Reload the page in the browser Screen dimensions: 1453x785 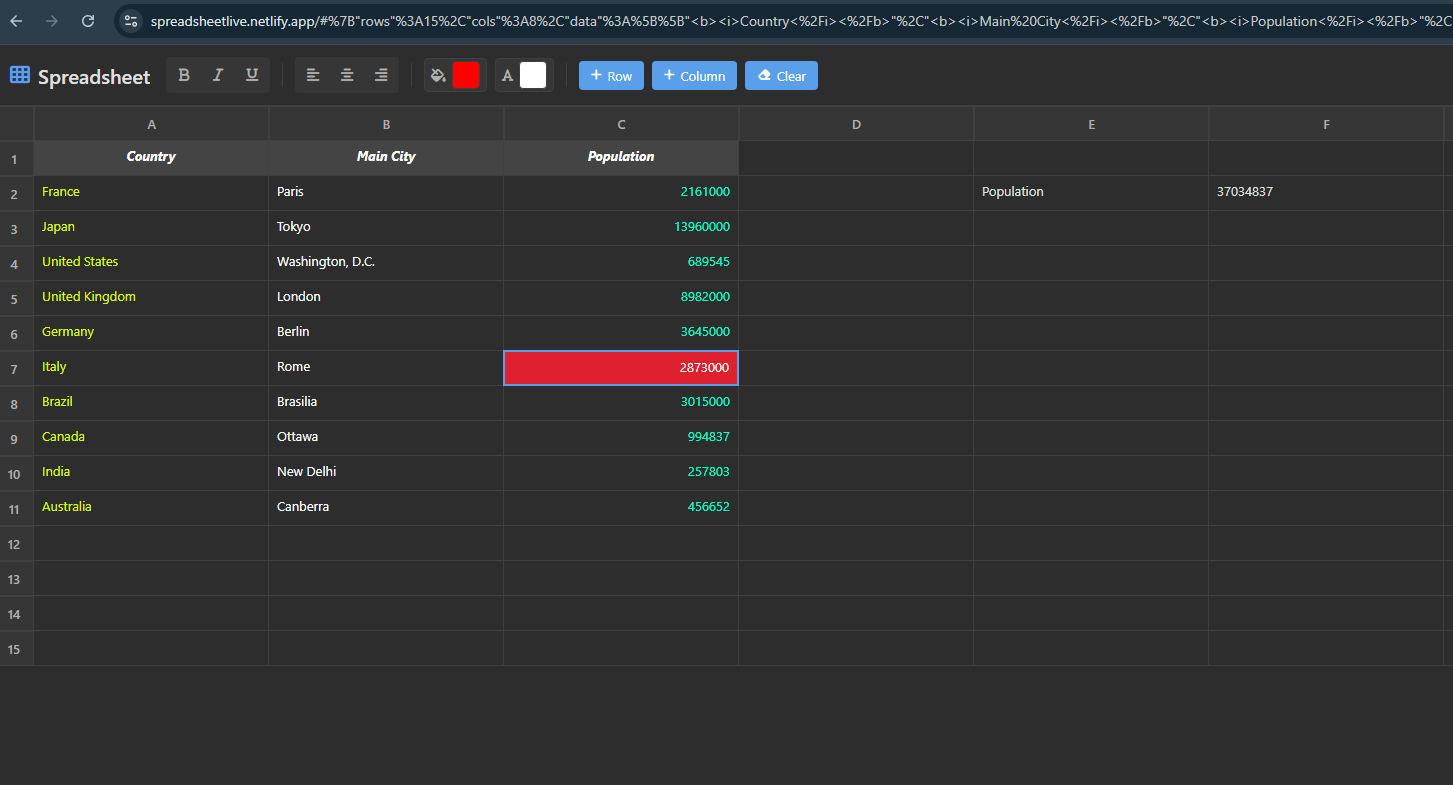[x=88, y=19]
